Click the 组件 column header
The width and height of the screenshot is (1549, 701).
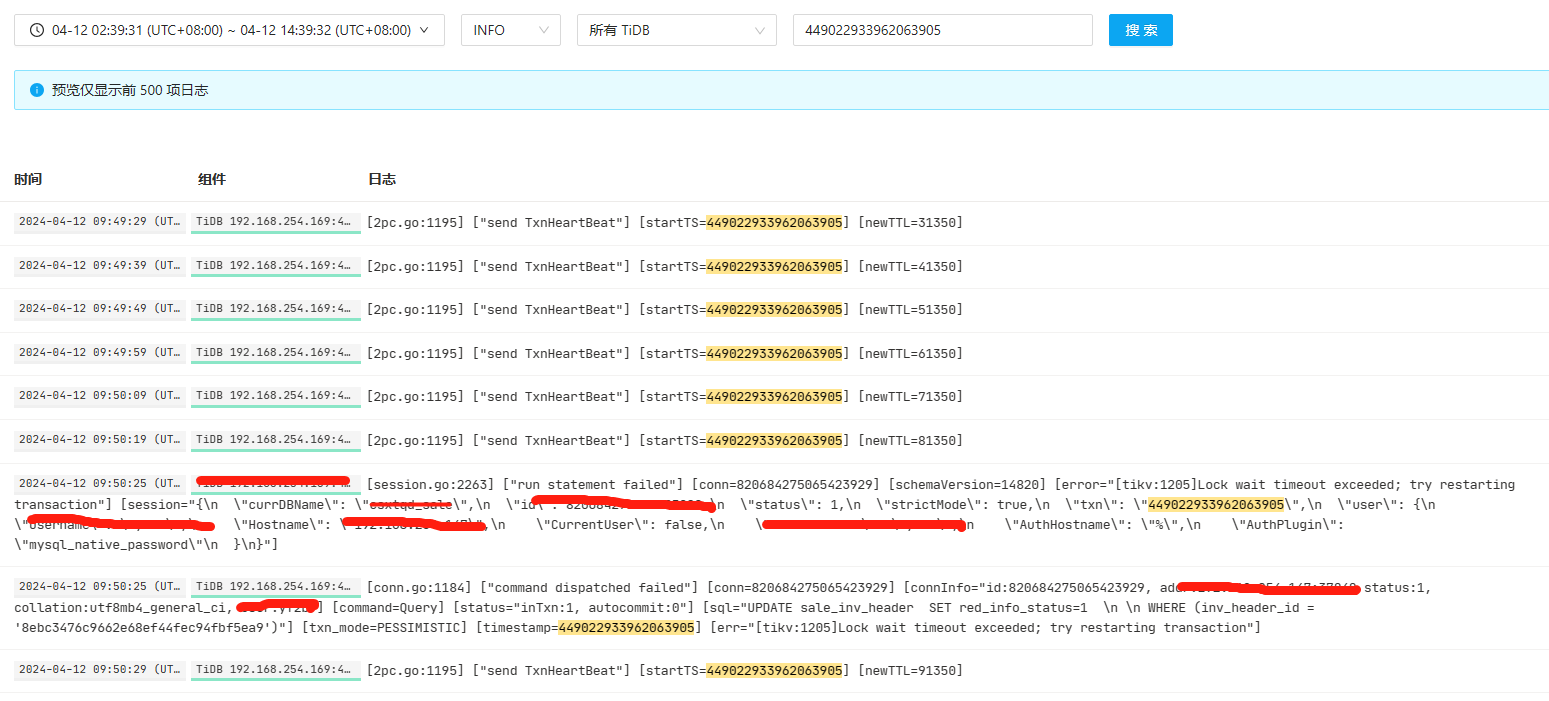point(212,179)
